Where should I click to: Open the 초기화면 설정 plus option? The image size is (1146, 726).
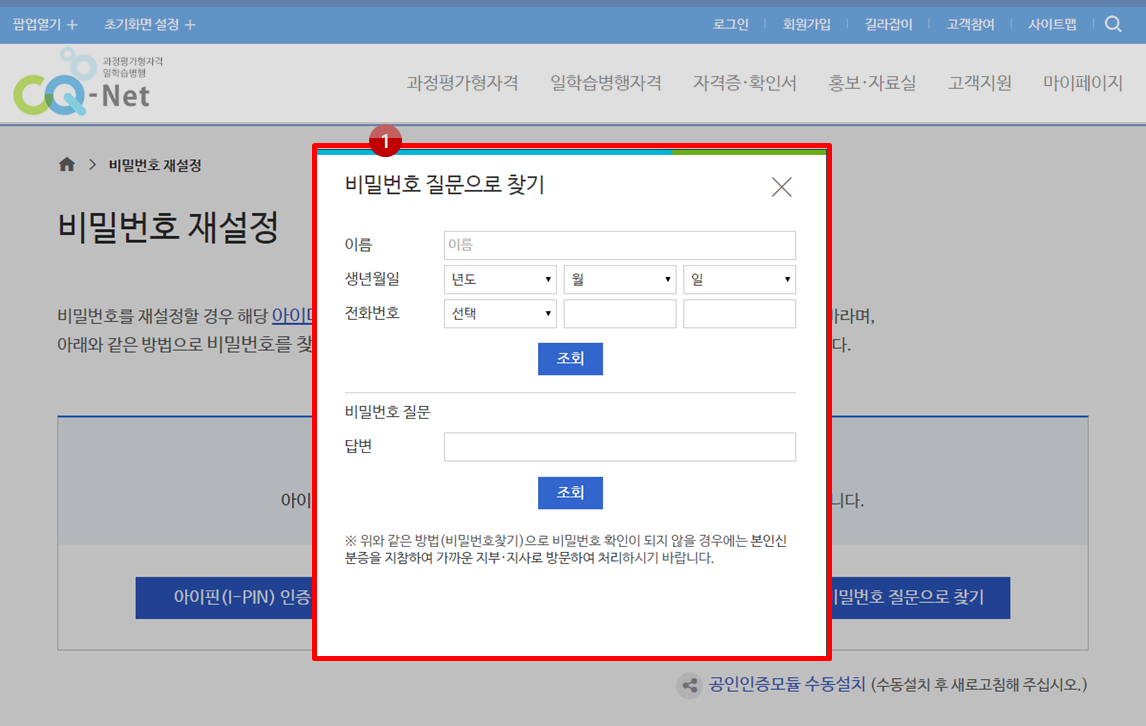pyautogui.click(x=150, y=24)
